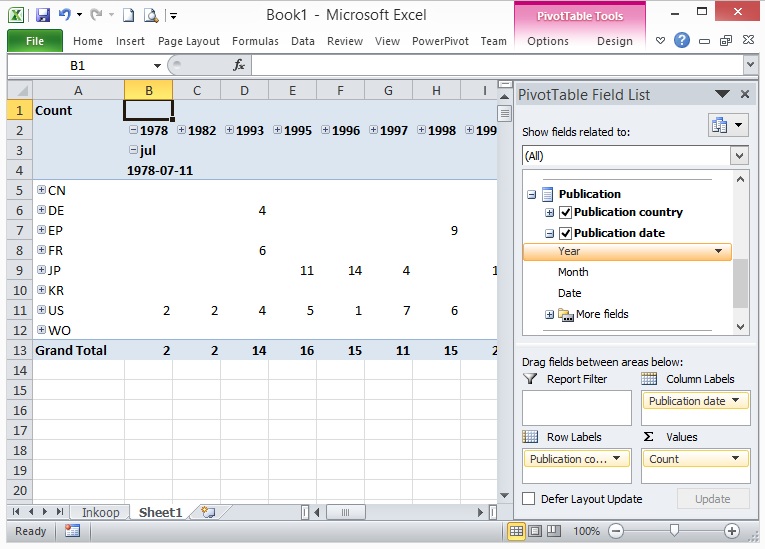
Task: Collapse the Publication table node
Action: click(531, 195)
